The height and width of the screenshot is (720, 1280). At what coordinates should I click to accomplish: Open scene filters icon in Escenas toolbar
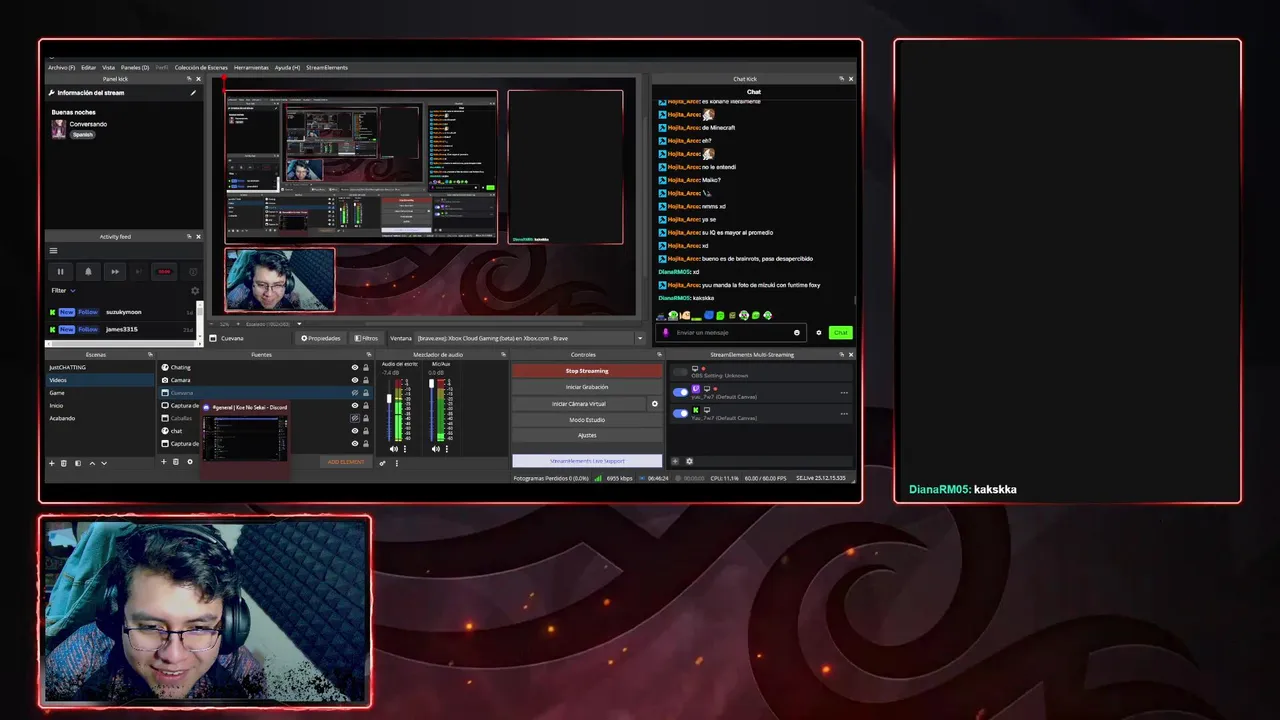click(78, 463)
